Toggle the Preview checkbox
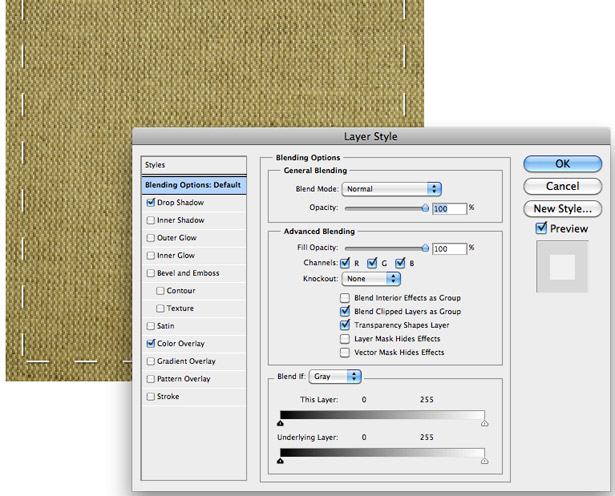The image size is (615, 496). 541,228
